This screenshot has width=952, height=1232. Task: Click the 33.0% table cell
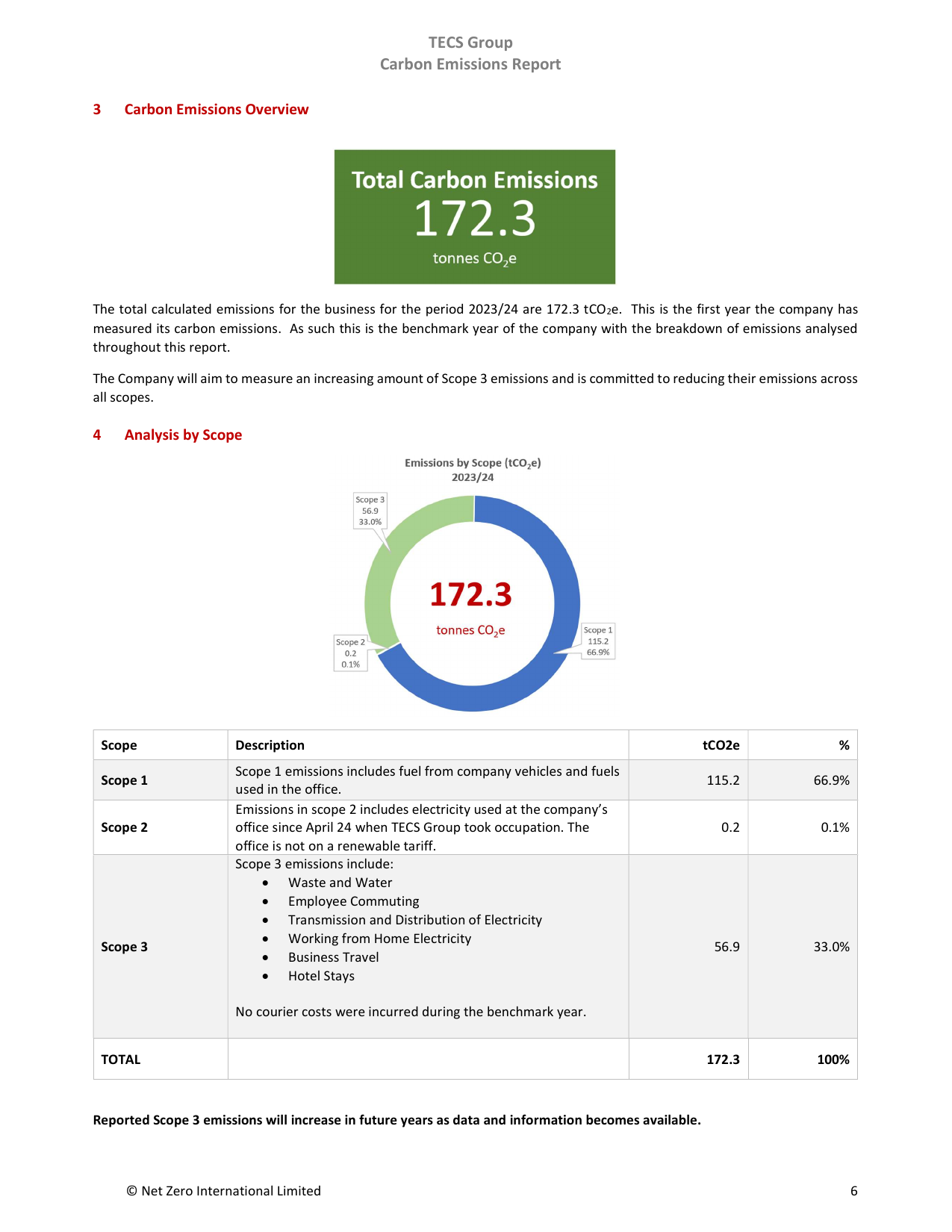[x=831, y=947]
